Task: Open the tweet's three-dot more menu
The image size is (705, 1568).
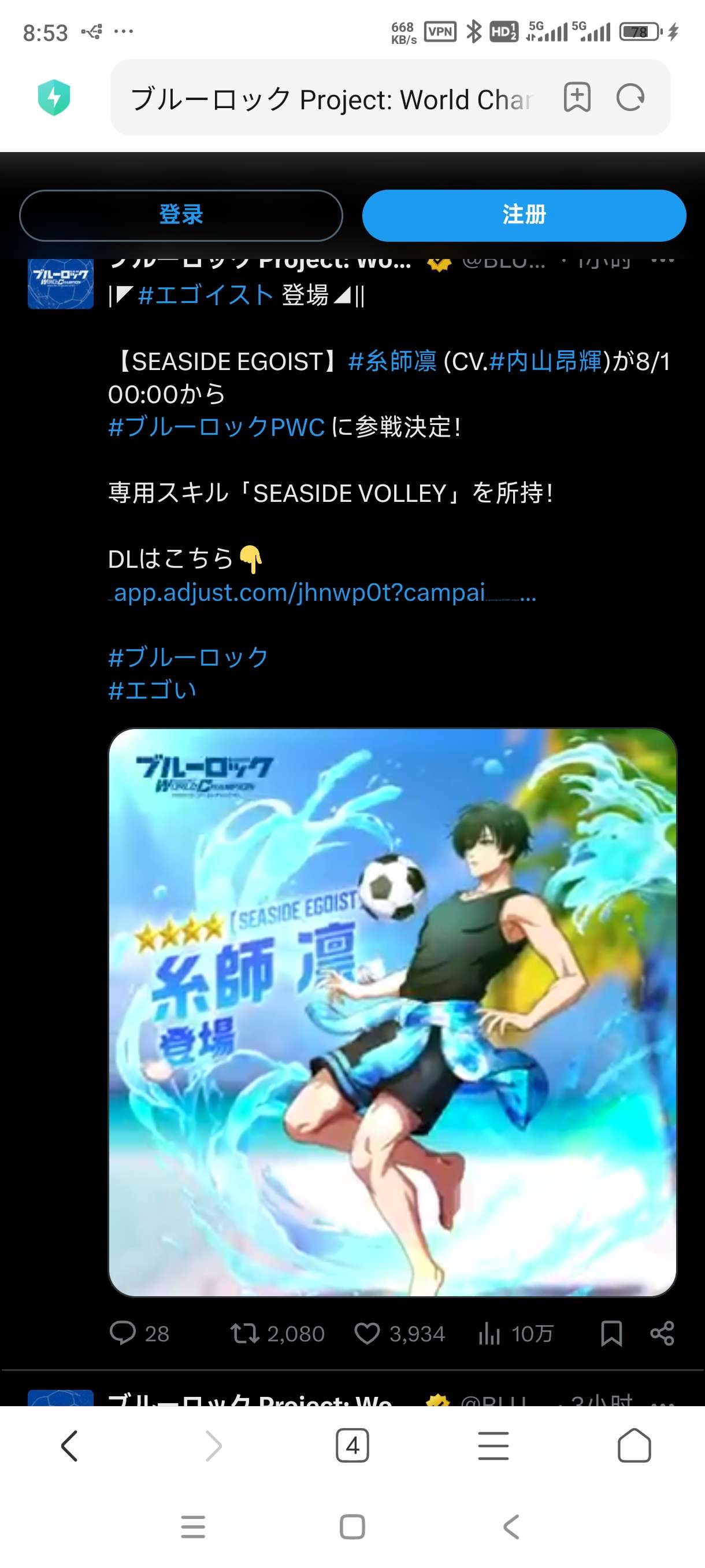Action: (x=662, y=261)
